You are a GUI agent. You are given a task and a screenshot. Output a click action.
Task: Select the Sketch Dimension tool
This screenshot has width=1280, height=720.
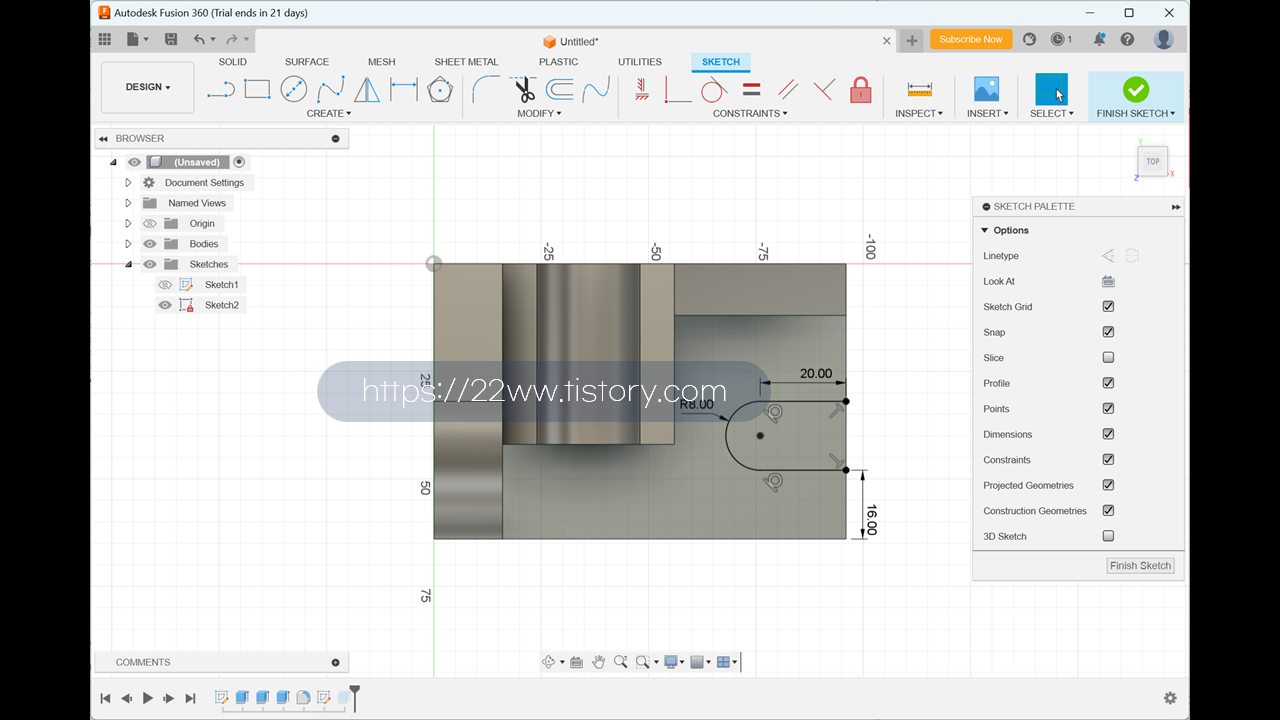point(404,89)
